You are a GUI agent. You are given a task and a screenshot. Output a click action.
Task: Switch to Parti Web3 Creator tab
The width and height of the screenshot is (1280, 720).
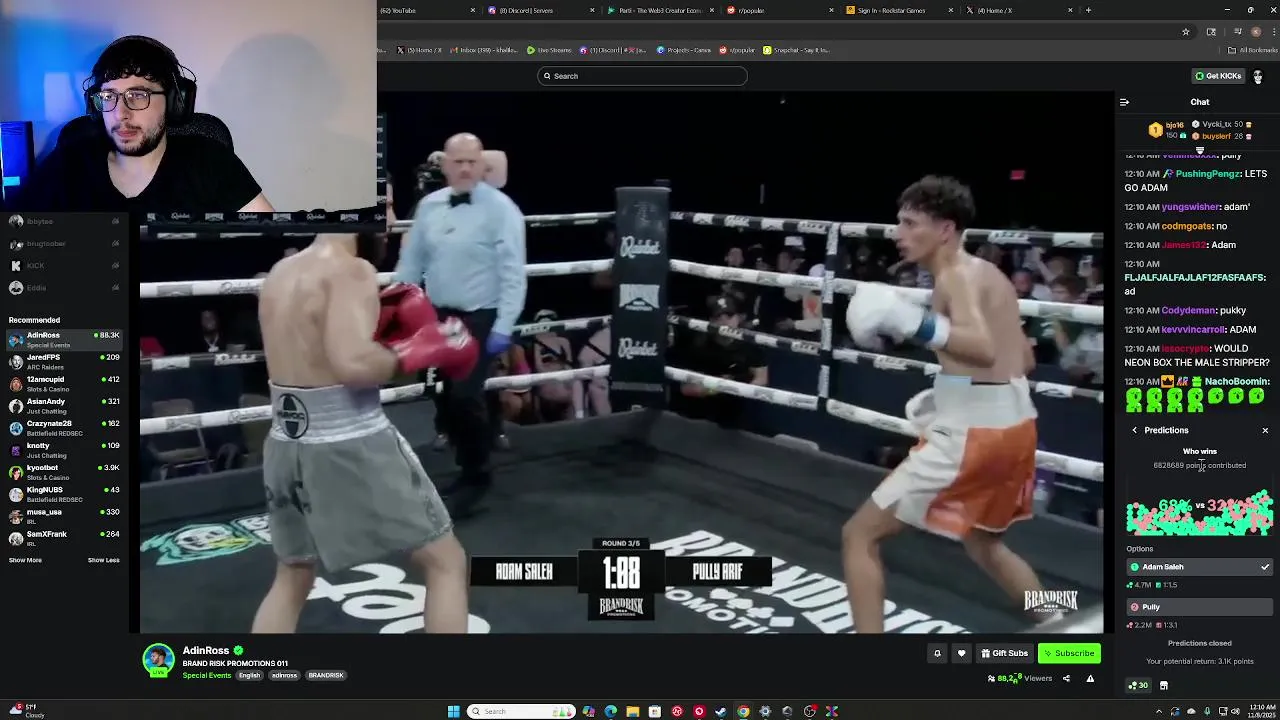coord(660,10)
